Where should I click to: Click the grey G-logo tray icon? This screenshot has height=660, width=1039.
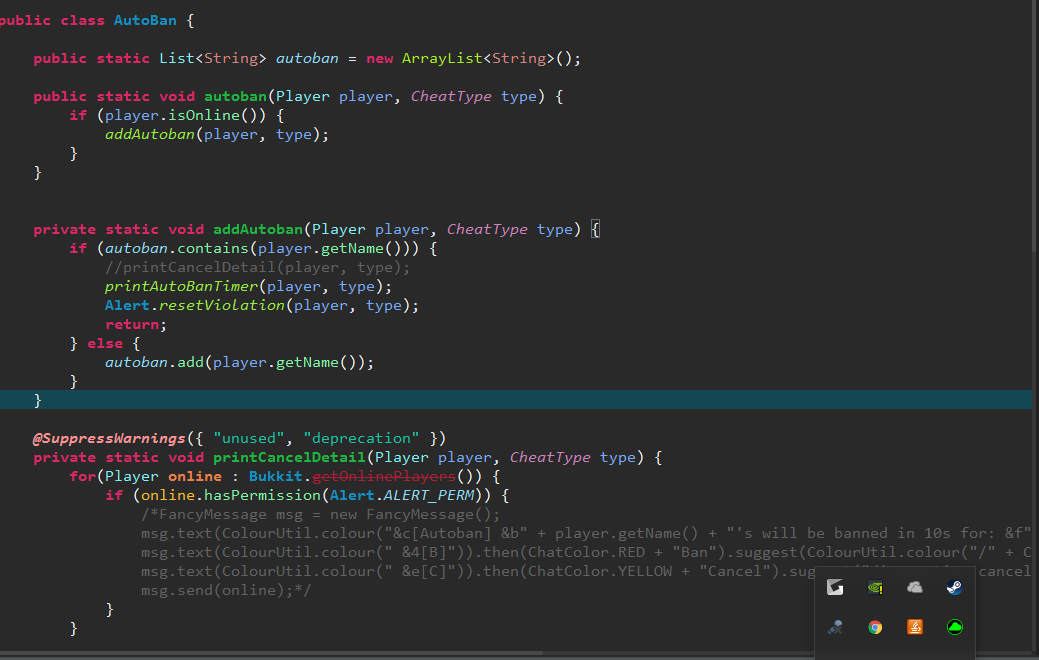pos(836,587)
